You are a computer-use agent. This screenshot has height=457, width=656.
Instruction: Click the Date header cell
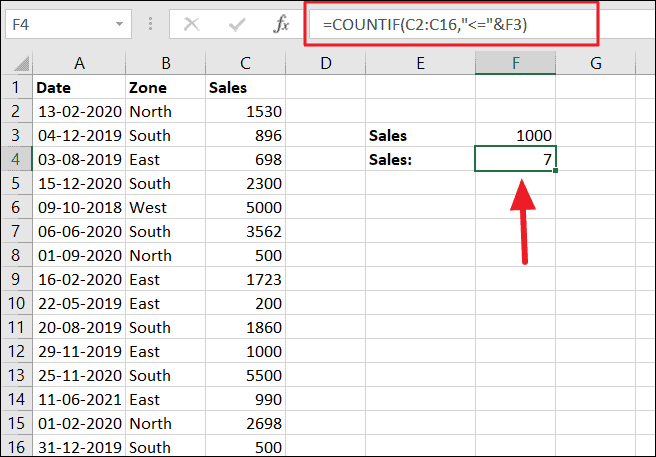[x=79, y=87]
